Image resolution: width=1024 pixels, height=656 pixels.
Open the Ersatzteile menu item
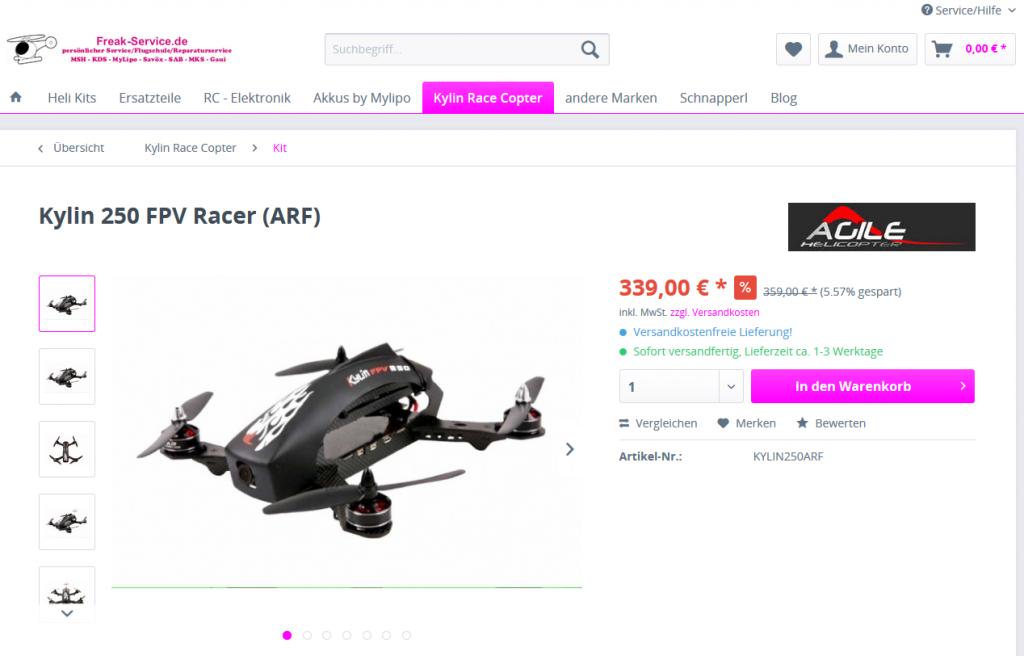point(150,98)
